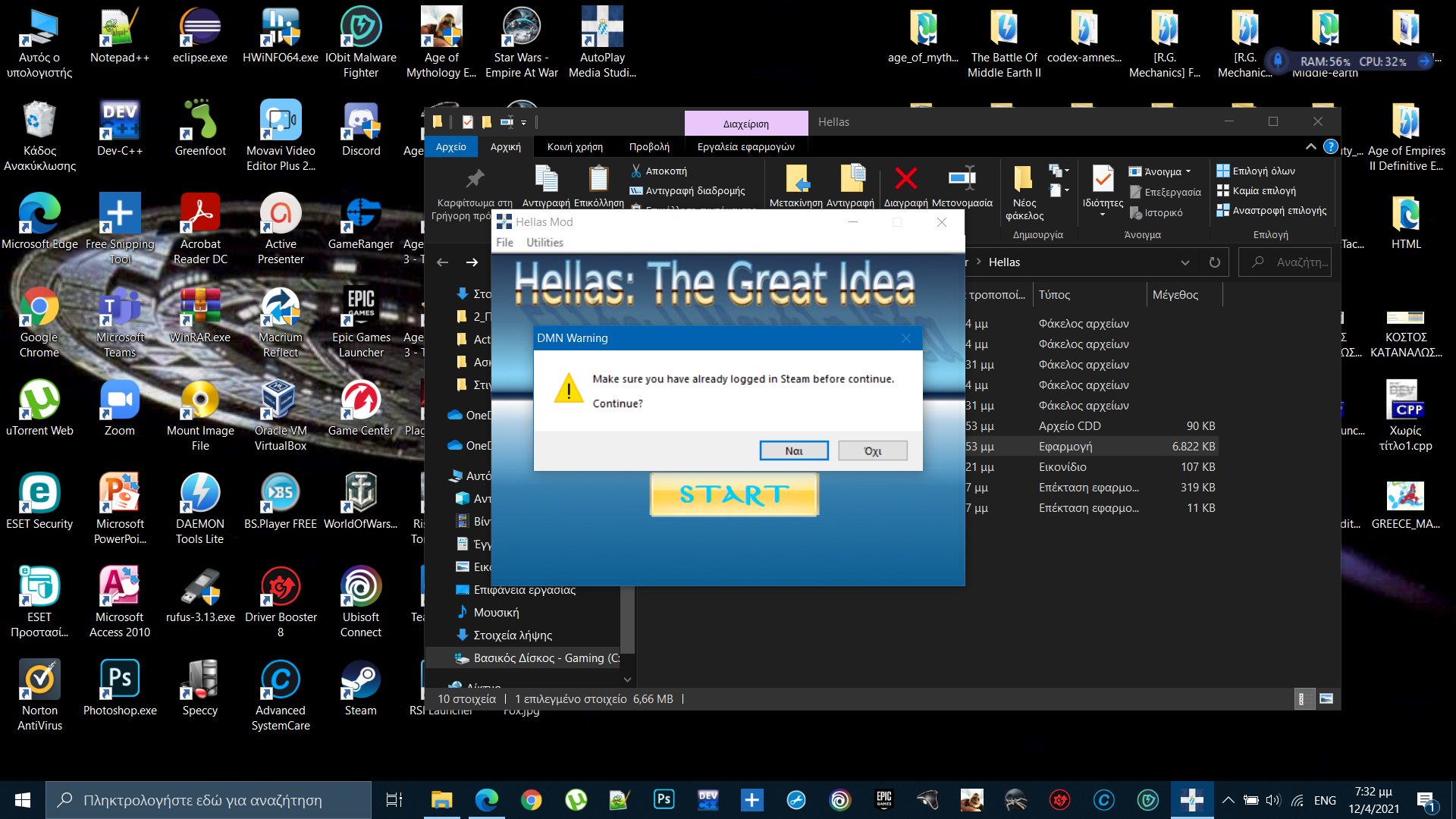The image size is (1456, 819).
Task: Click the Μετονομασία rename icon
Action: [x=962, y=179]
